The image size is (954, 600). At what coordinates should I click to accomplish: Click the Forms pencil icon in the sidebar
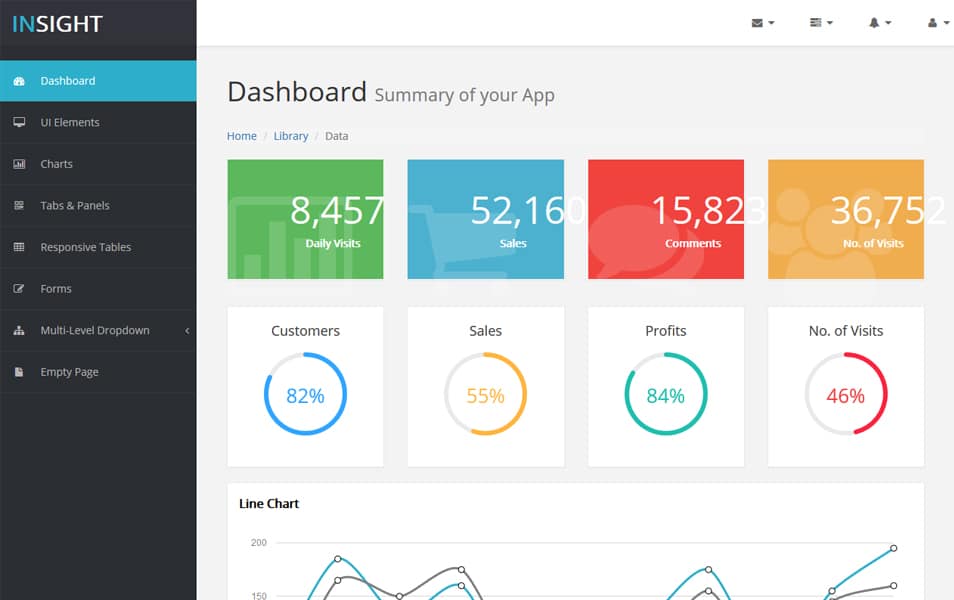click(x=21, y=288)
